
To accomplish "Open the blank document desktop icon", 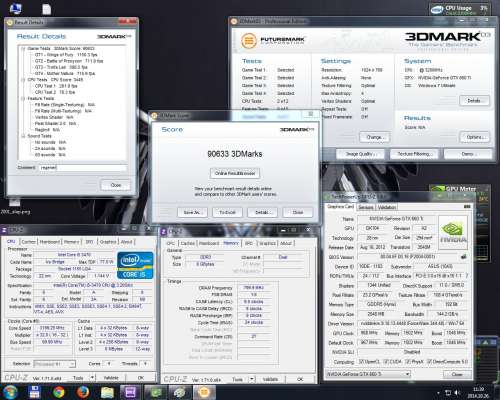I will point(47,9).
